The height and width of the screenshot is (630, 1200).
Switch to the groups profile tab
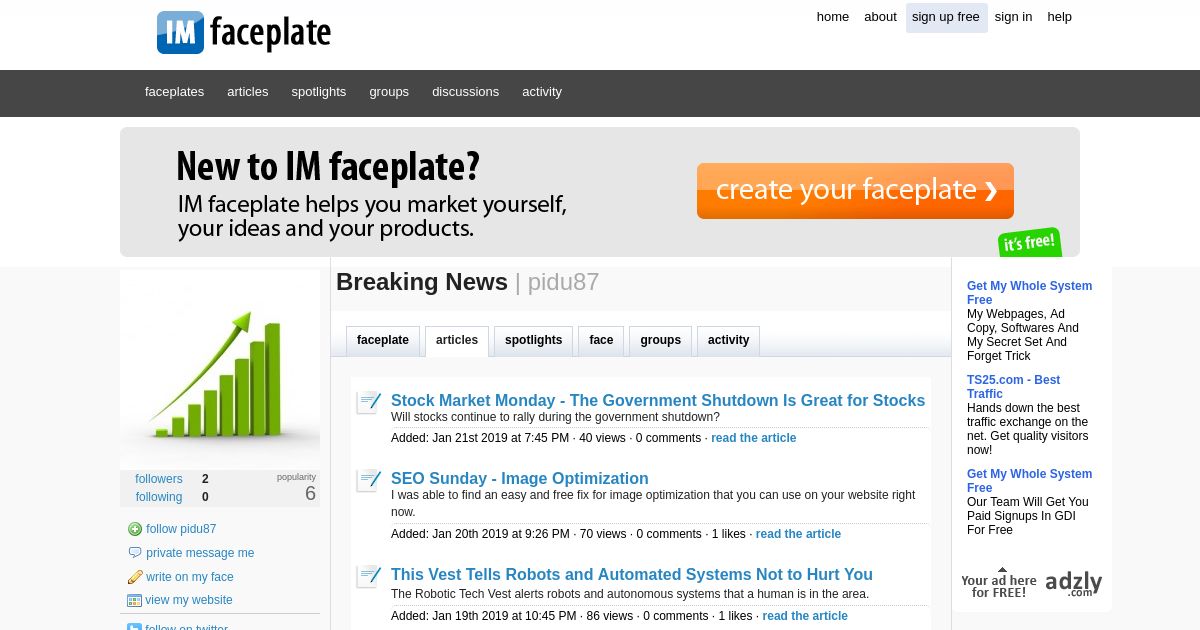[660, 341]
